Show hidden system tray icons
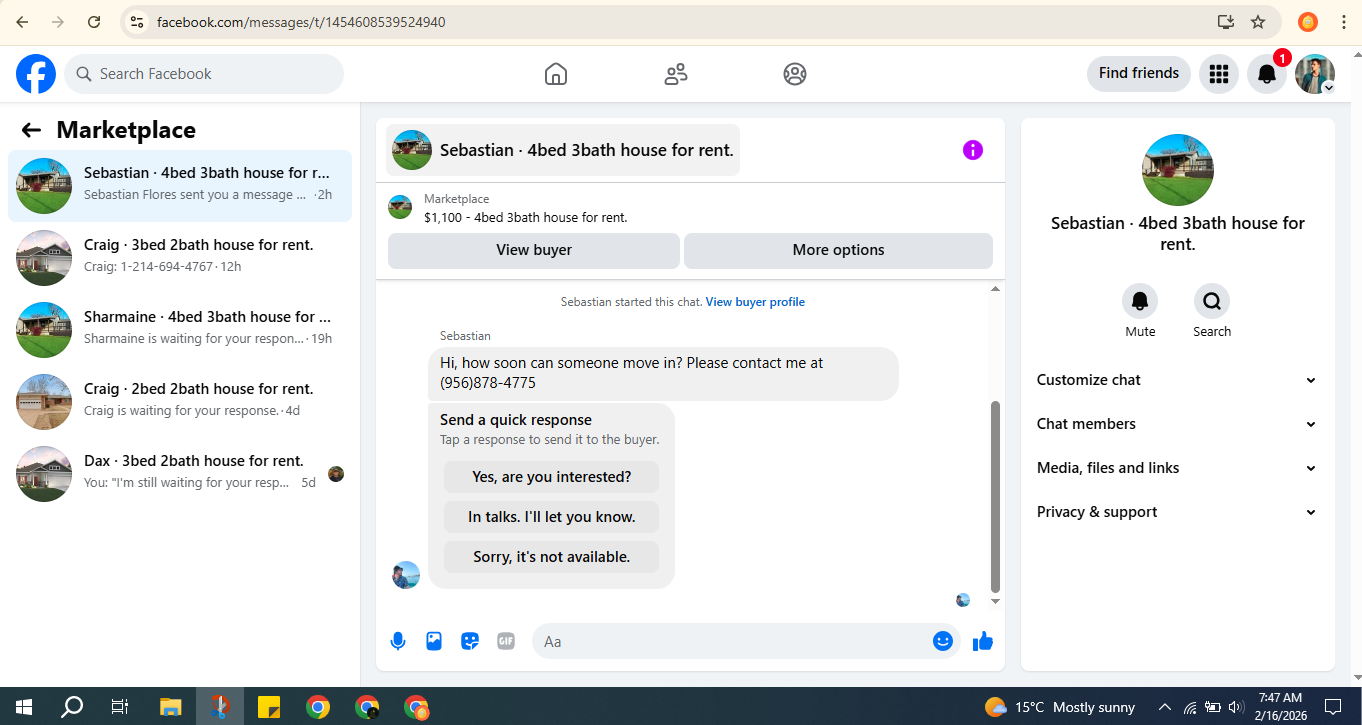 click(x=1165, y=707)
